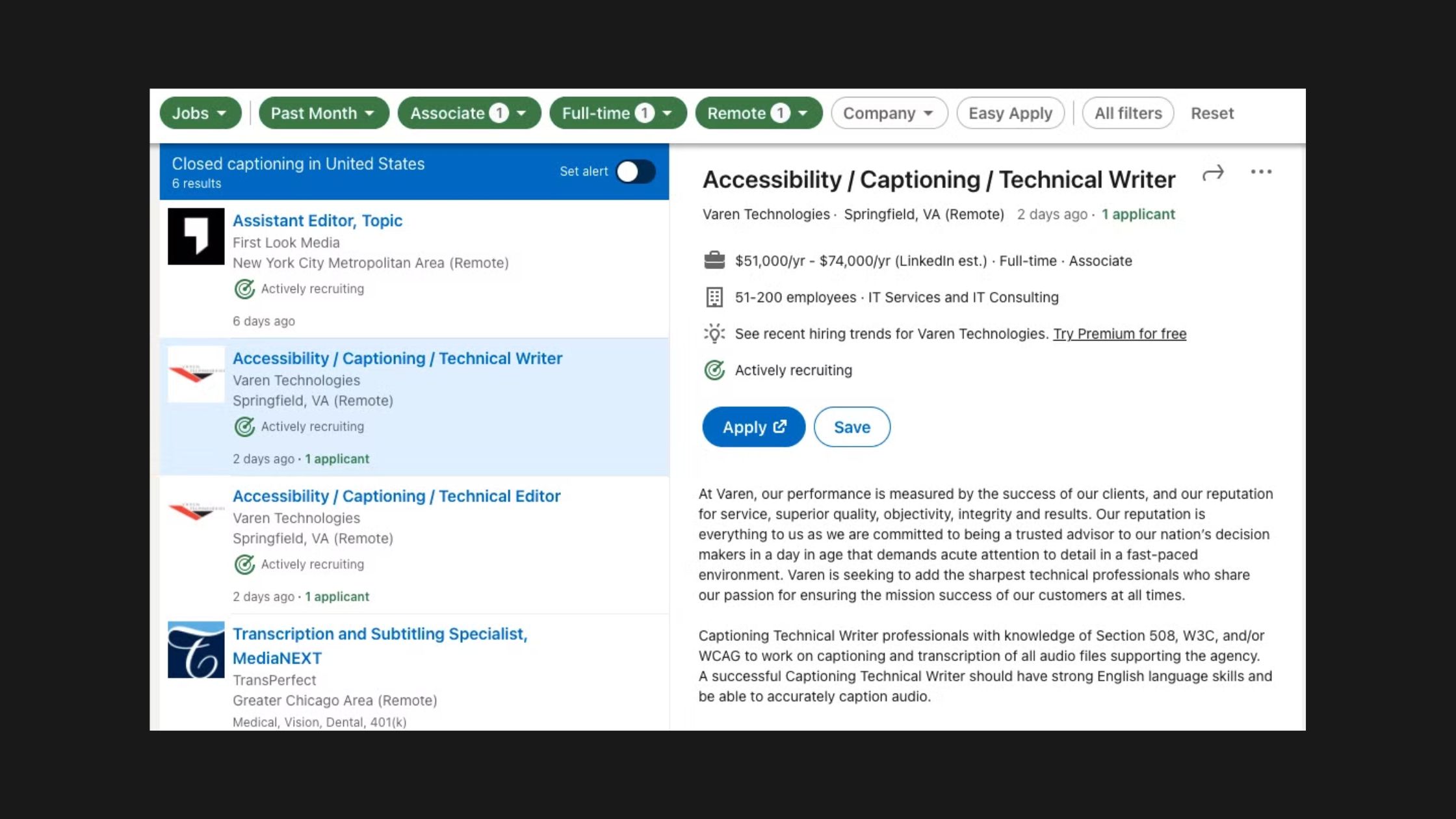Viewport: 1456px width, 819px height.
Task: Open the Remote filter dropdown
Action: point(758,113)
